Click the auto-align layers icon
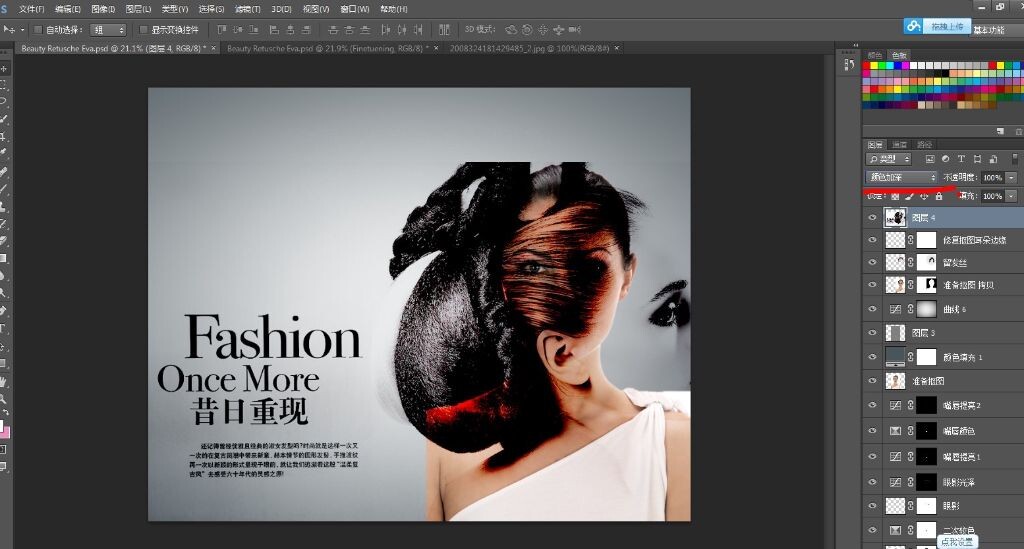The width and height of the screenshot is (1024, 549). tap(444, 29)
